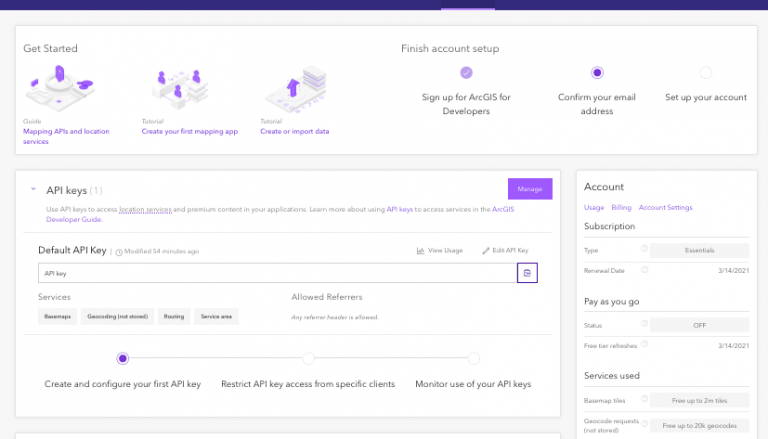Click the Manage API keys button
Screen dimensions: 768x439
click(530, 189)
